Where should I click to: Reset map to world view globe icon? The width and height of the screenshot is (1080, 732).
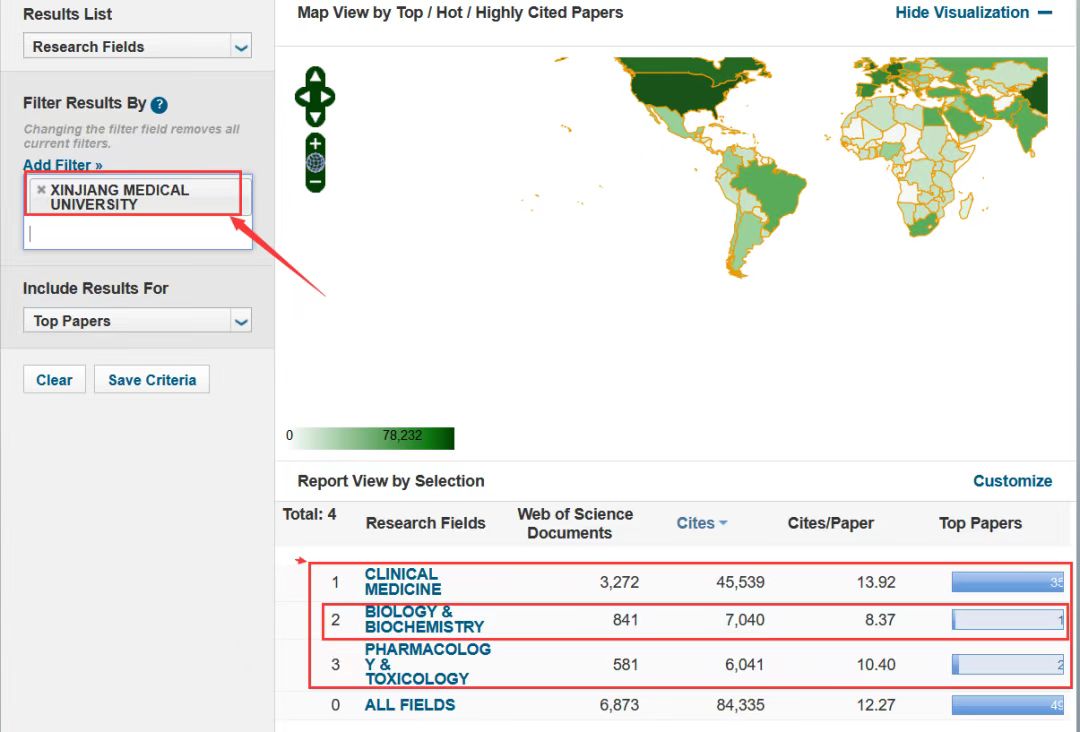[x=315, y=163]
